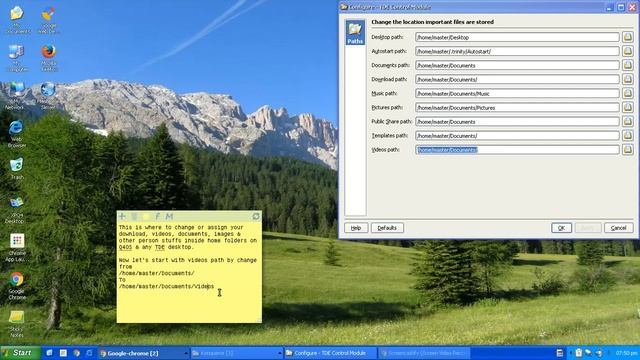Launch Chrome App Launcher from desktop
Viewport: 640px width, 360px height.
pos(17,248)
